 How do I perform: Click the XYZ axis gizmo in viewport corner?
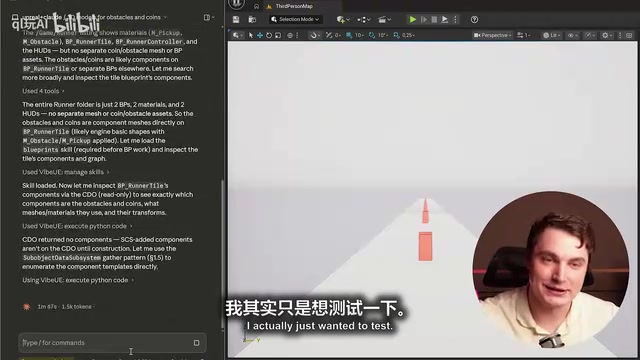click(x=251, y=338)
